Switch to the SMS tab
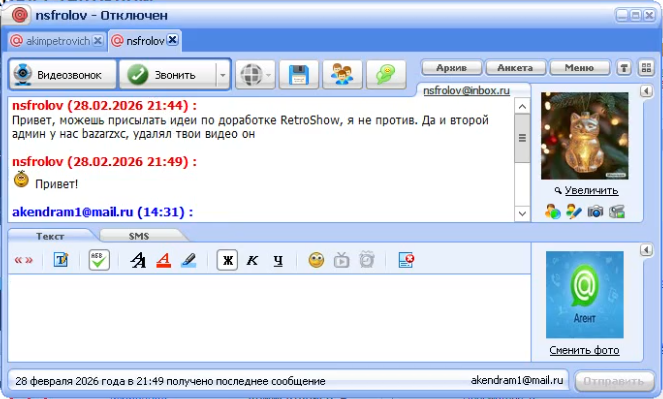This screenshot has width=663, height=399. click(x=139, y=236)
